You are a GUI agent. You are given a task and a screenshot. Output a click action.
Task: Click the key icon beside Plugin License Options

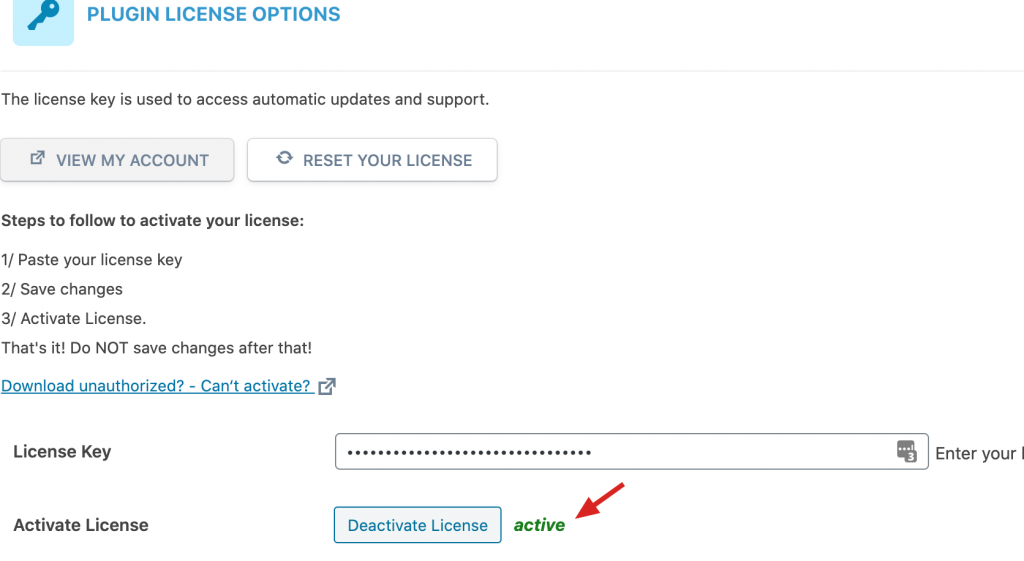point(43,14)
